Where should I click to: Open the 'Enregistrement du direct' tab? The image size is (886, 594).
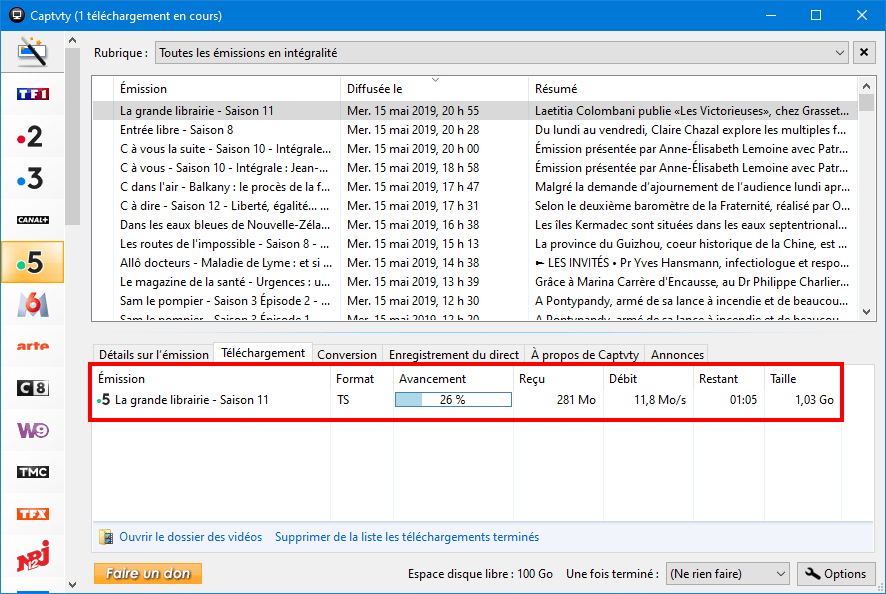[x=454, y=354]
